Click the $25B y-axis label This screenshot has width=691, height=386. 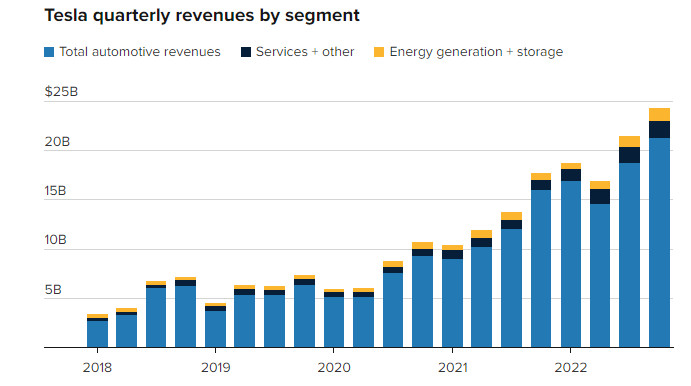[x=61, y=92]
